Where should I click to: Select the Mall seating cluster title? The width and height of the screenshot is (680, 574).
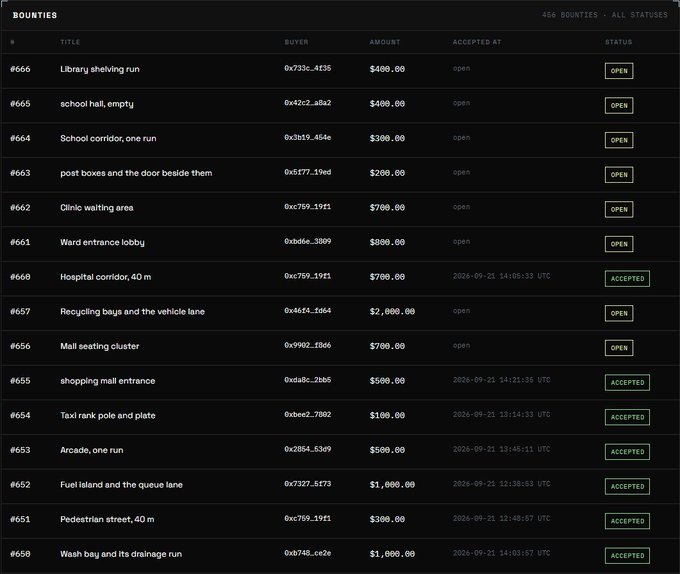(x=100, y=346)
